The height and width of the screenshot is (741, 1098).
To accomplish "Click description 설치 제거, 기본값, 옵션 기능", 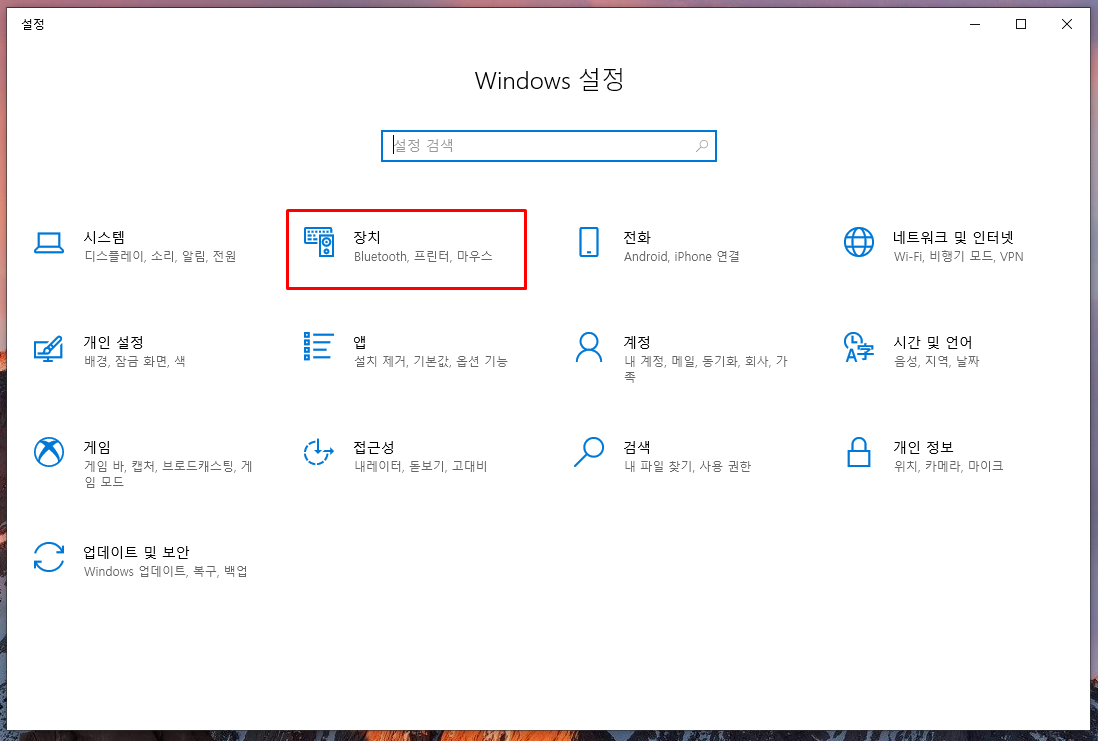I will [x=431, y=361].
